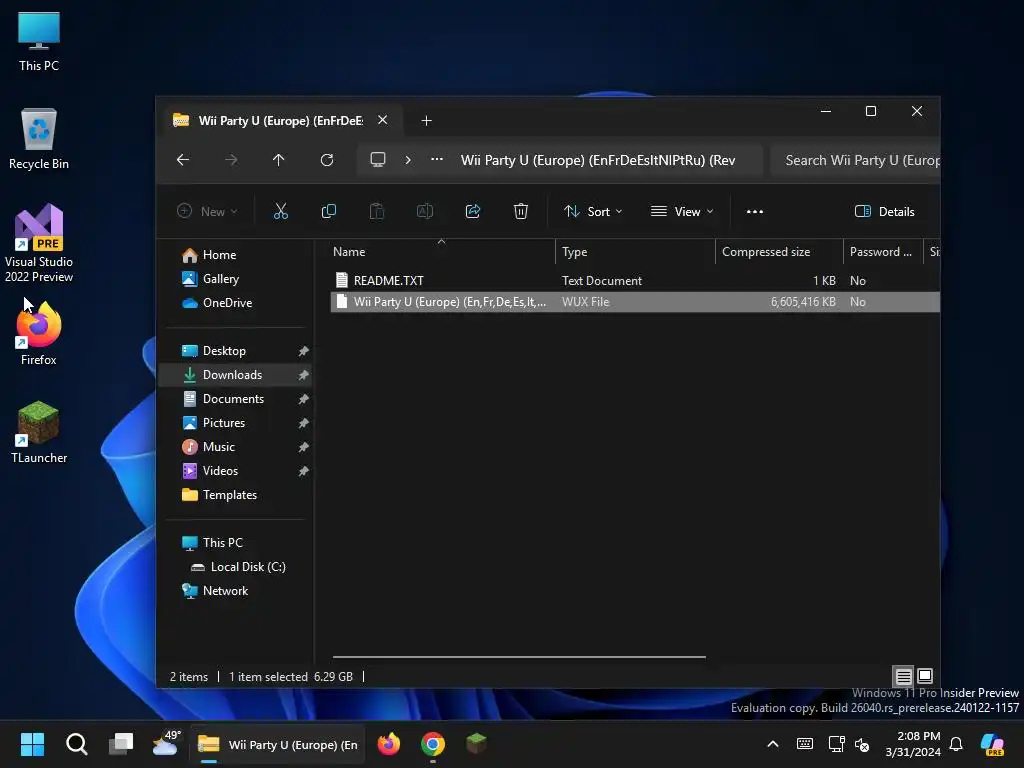Open taskbar Search
1024x768 pixels.
click(76, 744)
